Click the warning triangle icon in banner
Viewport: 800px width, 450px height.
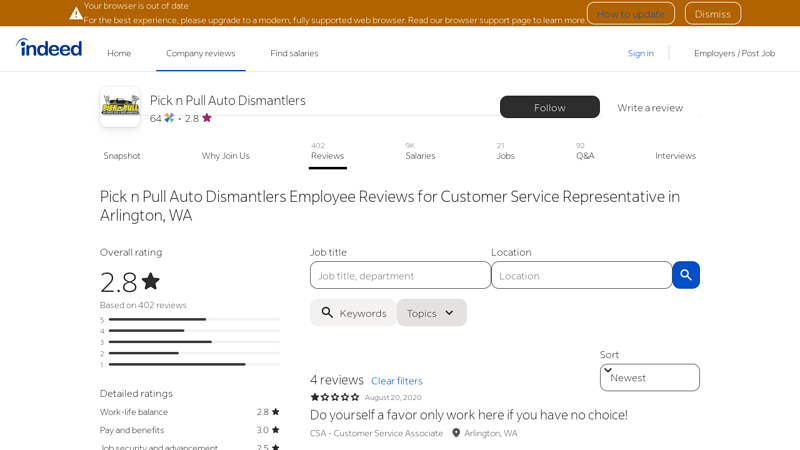click(x=76, y=13)
